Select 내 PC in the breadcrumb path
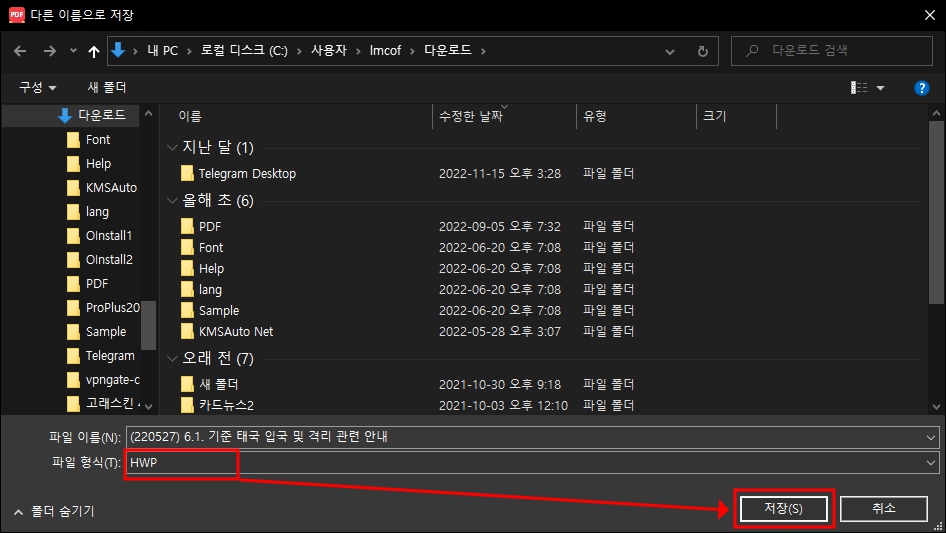The image size is (946, 533). click(x=163, y=51)
